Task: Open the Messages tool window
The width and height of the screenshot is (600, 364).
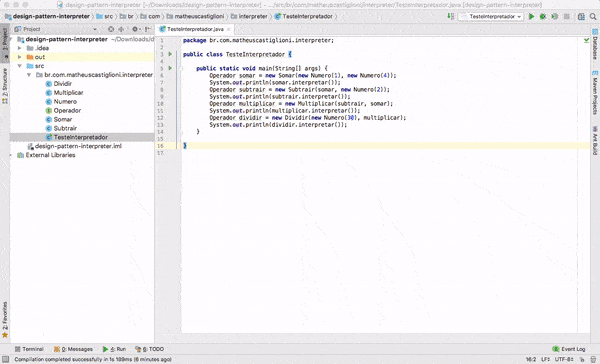Action: pos(73,349)
